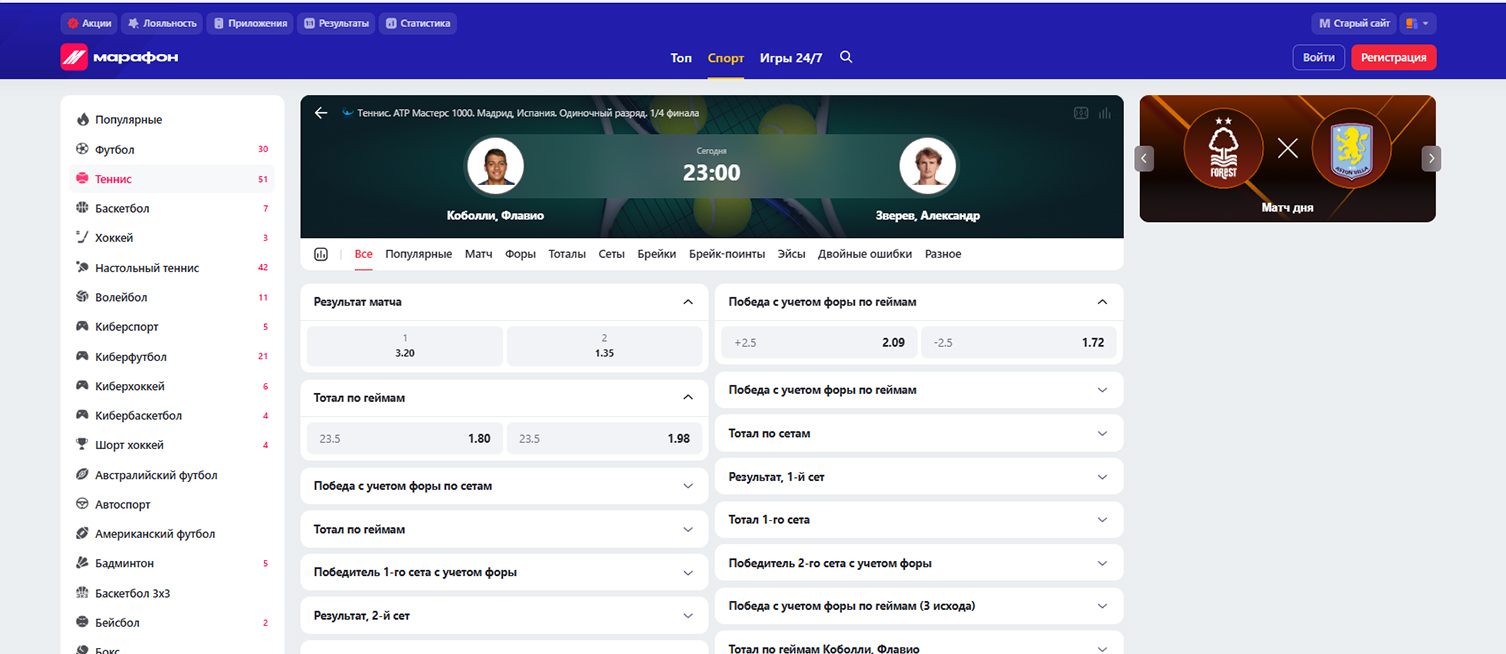Click Alexander Zverev's player photo

(x=927, y=166)
